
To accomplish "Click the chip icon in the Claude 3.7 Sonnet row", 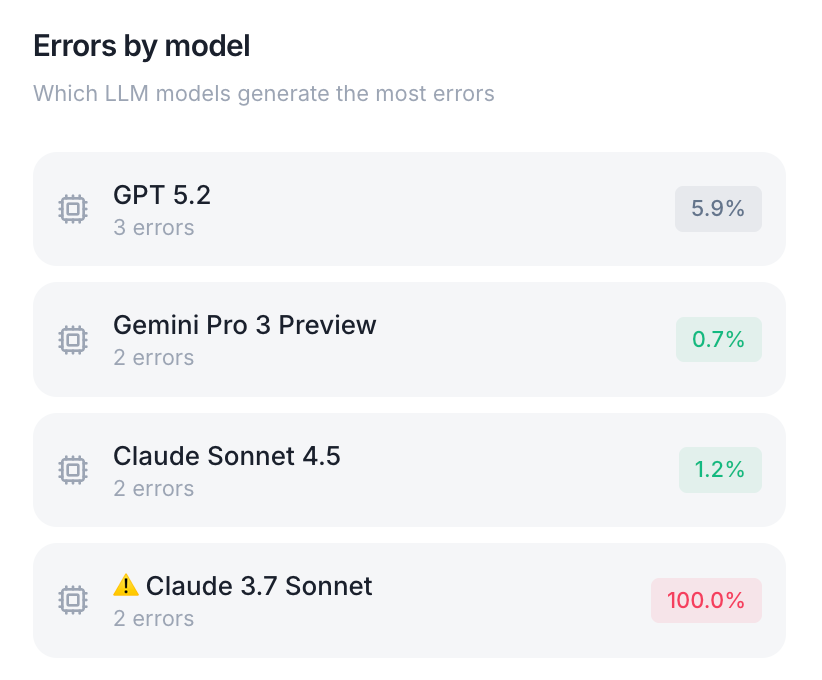I will pos(72,600).
